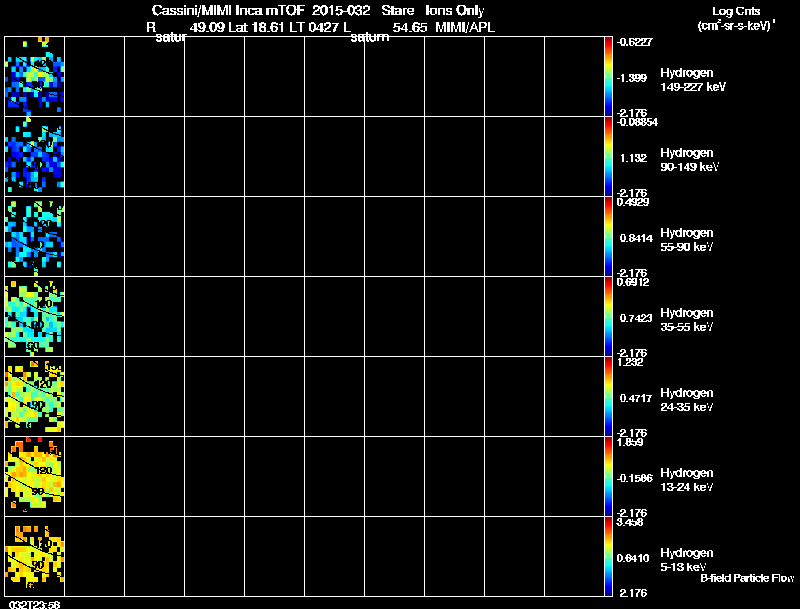Click the colorbar maximum '-0.6227'
The height and width of the screenshot is (609, 800).
pyautogui.click(x=634, y=42)
